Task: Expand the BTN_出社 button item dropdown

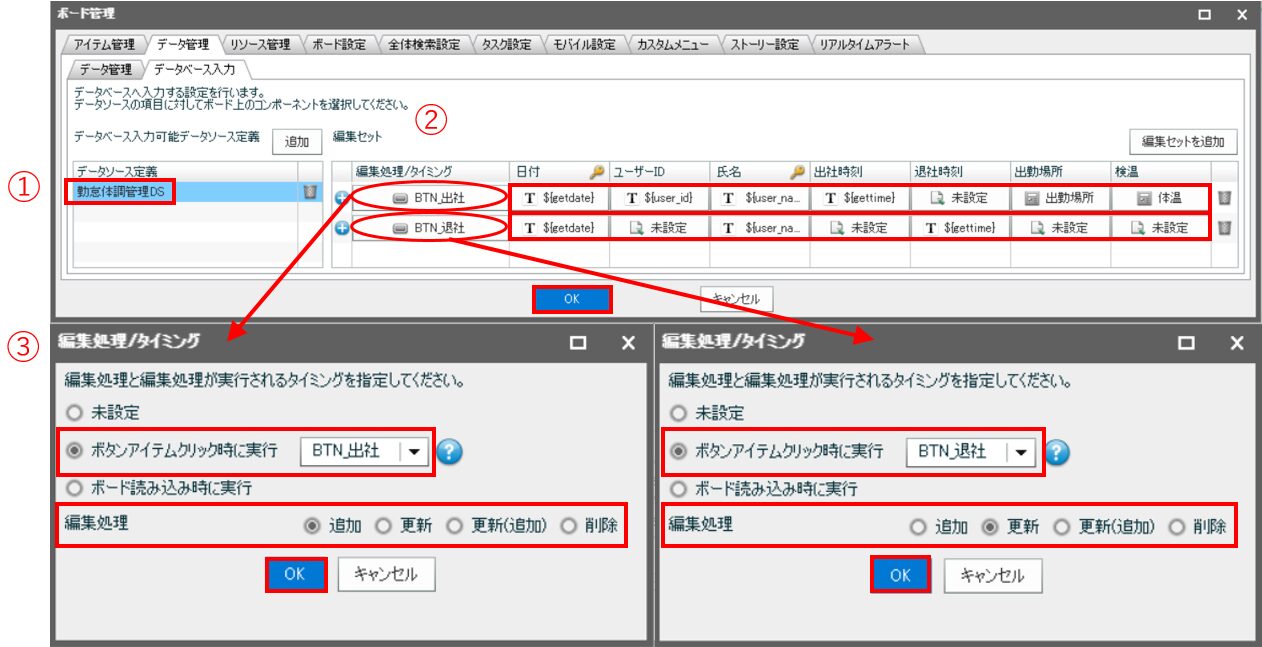Action: [415, 451]
